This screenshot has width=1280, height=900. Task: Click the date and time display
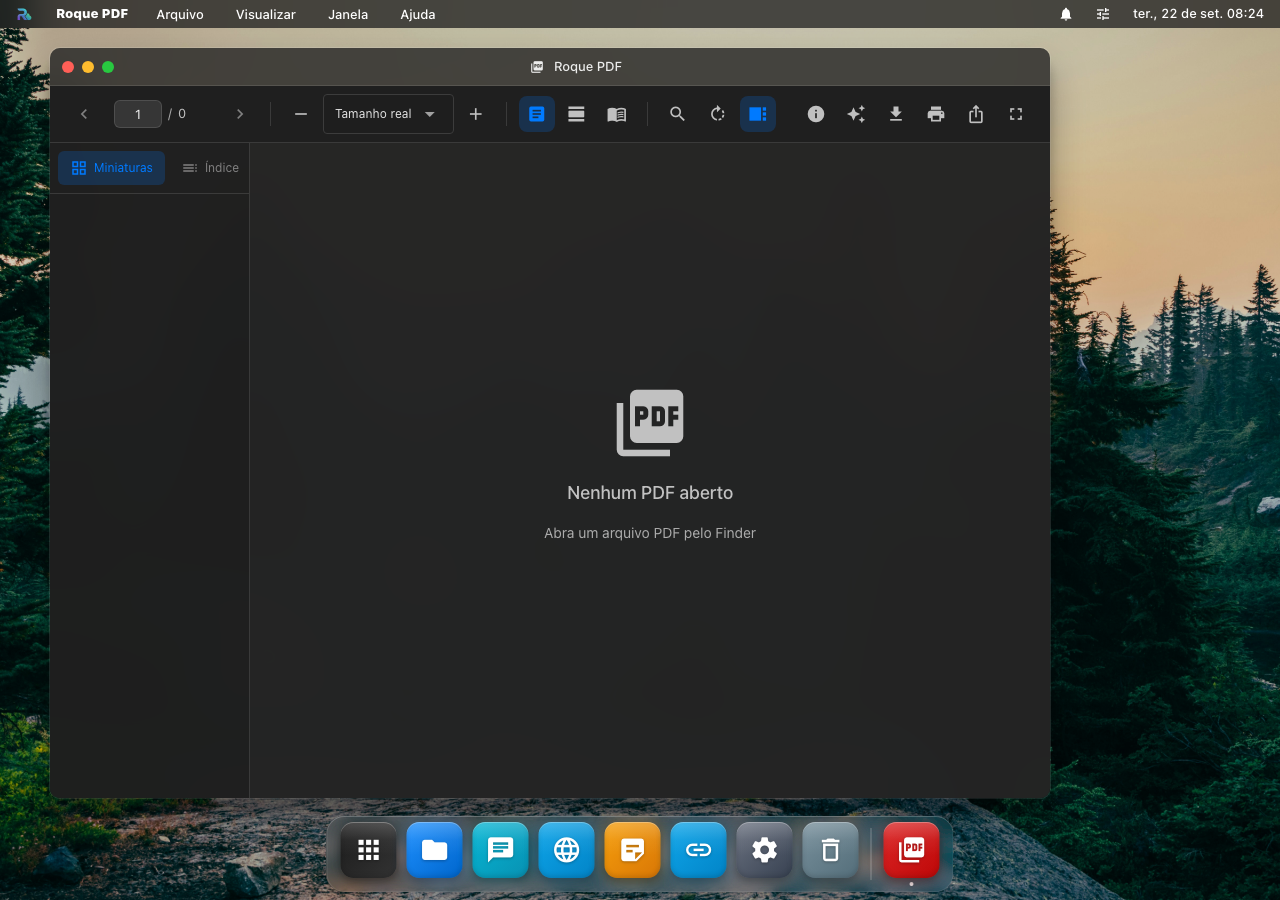[x=1198, y=14]
